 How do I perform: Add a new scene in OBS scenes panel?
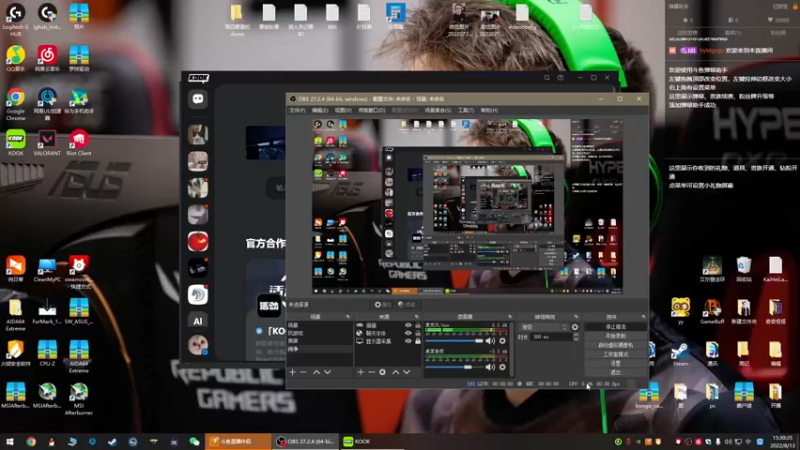(292, 372)
